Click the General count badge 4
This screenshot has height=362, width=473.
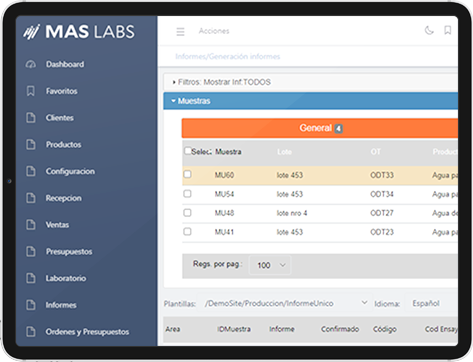click(x=338, y=128)
